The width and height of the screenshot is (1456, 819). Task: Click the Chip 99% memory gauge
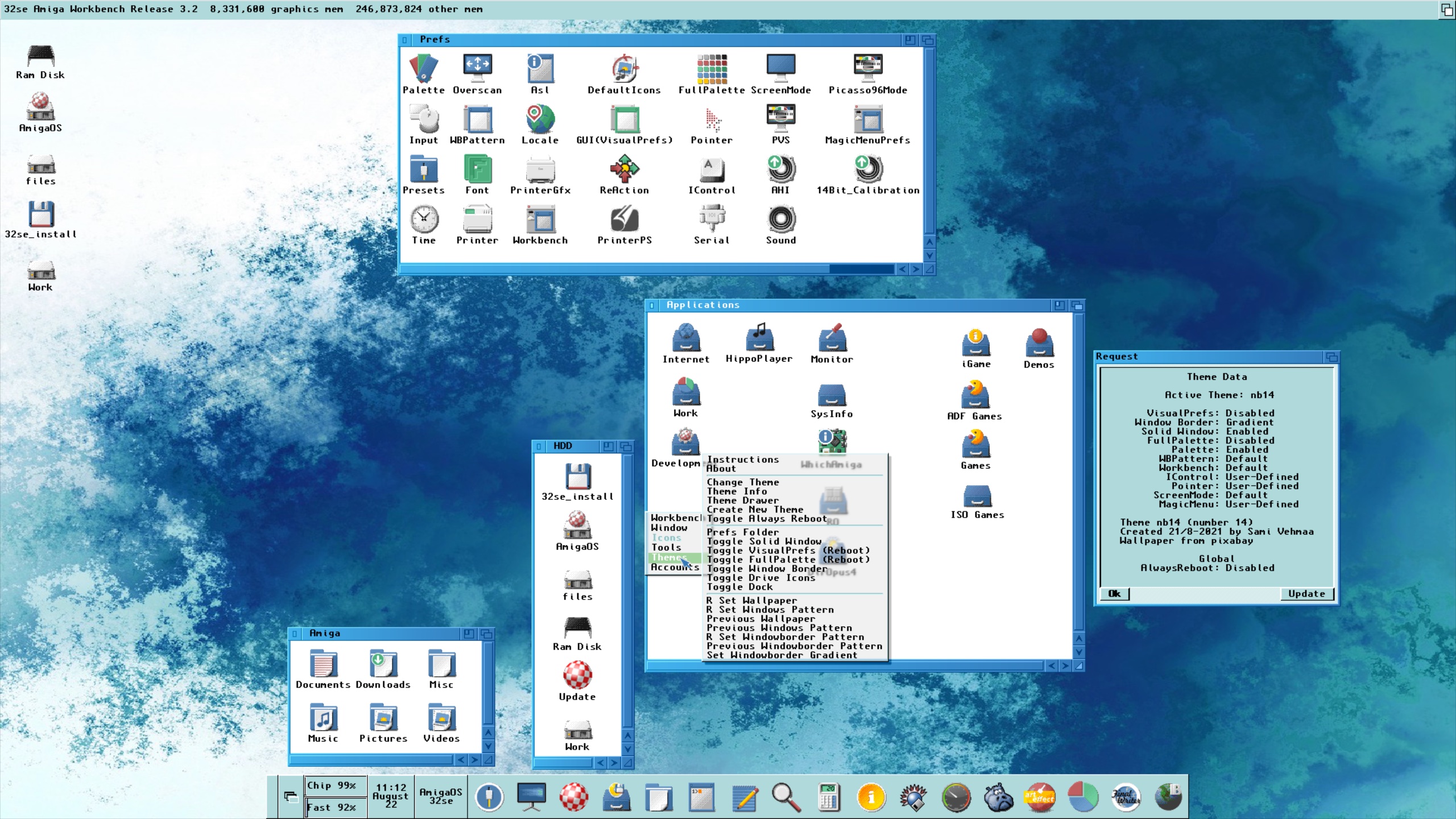335,786
